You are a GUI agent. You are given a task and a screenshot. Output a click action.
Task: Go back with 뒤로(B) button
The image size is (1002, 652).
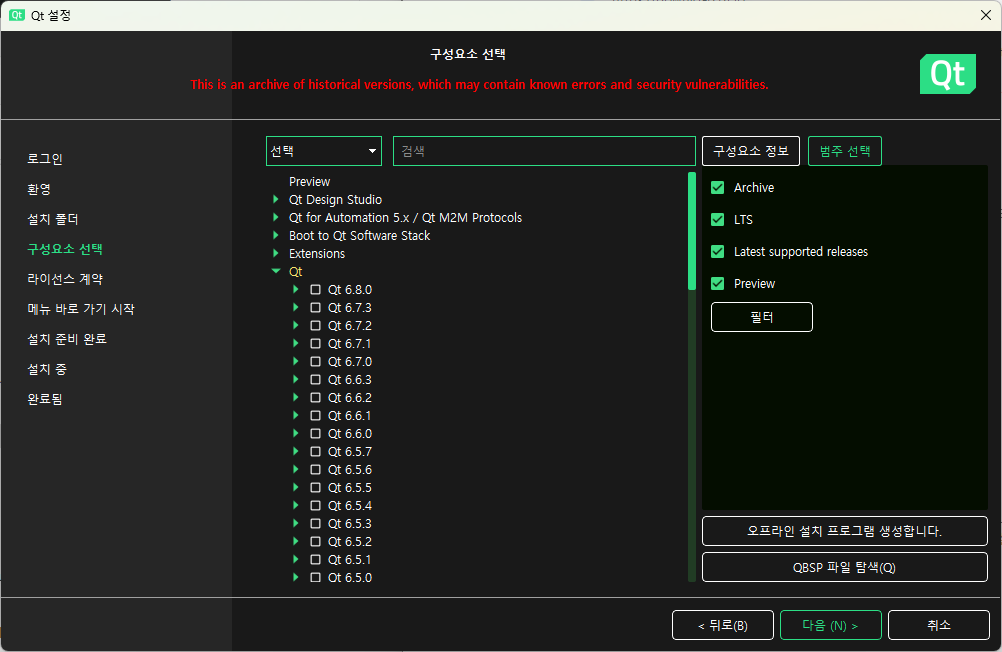723,625
